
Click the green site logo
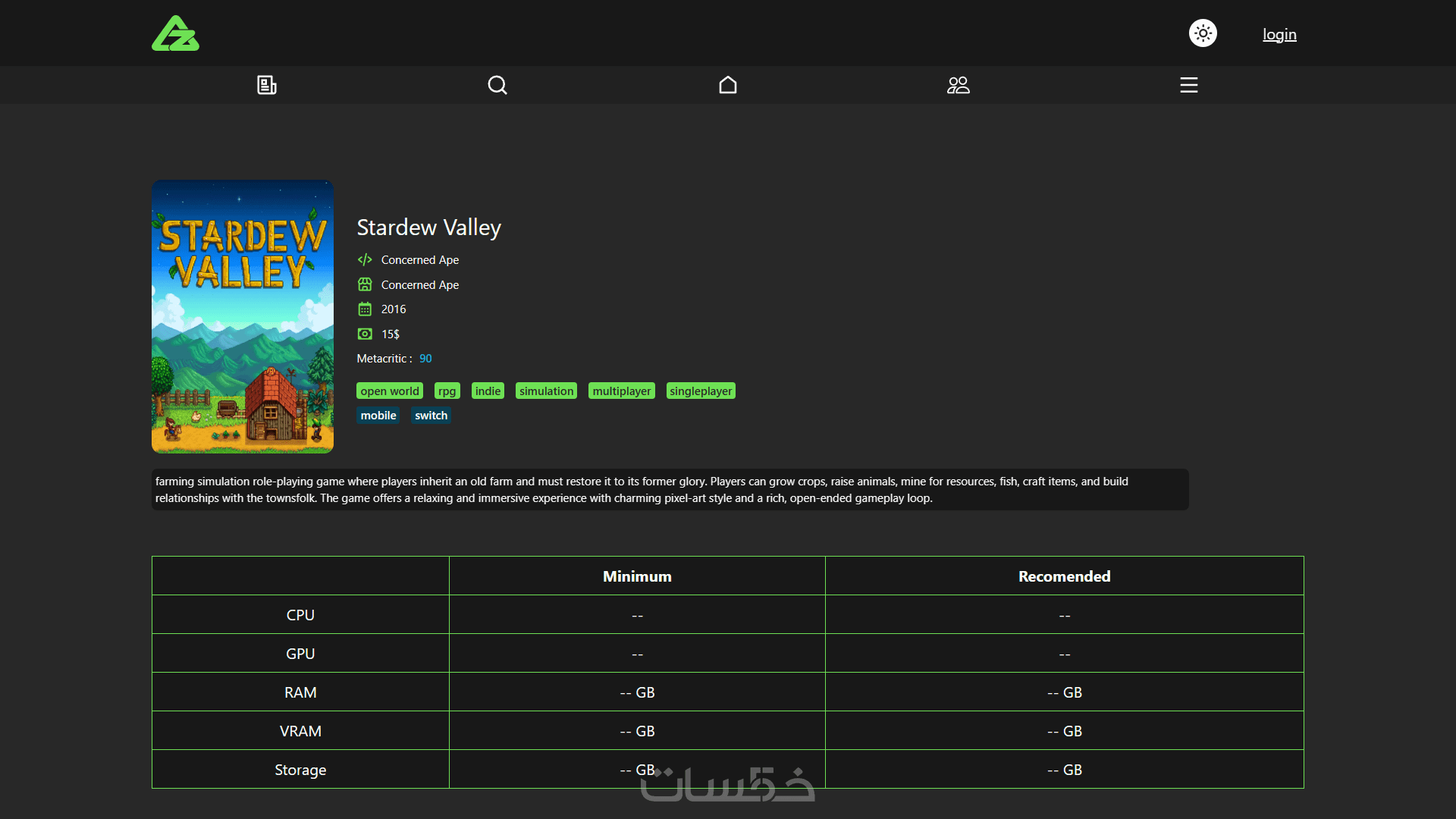point(175,33)
